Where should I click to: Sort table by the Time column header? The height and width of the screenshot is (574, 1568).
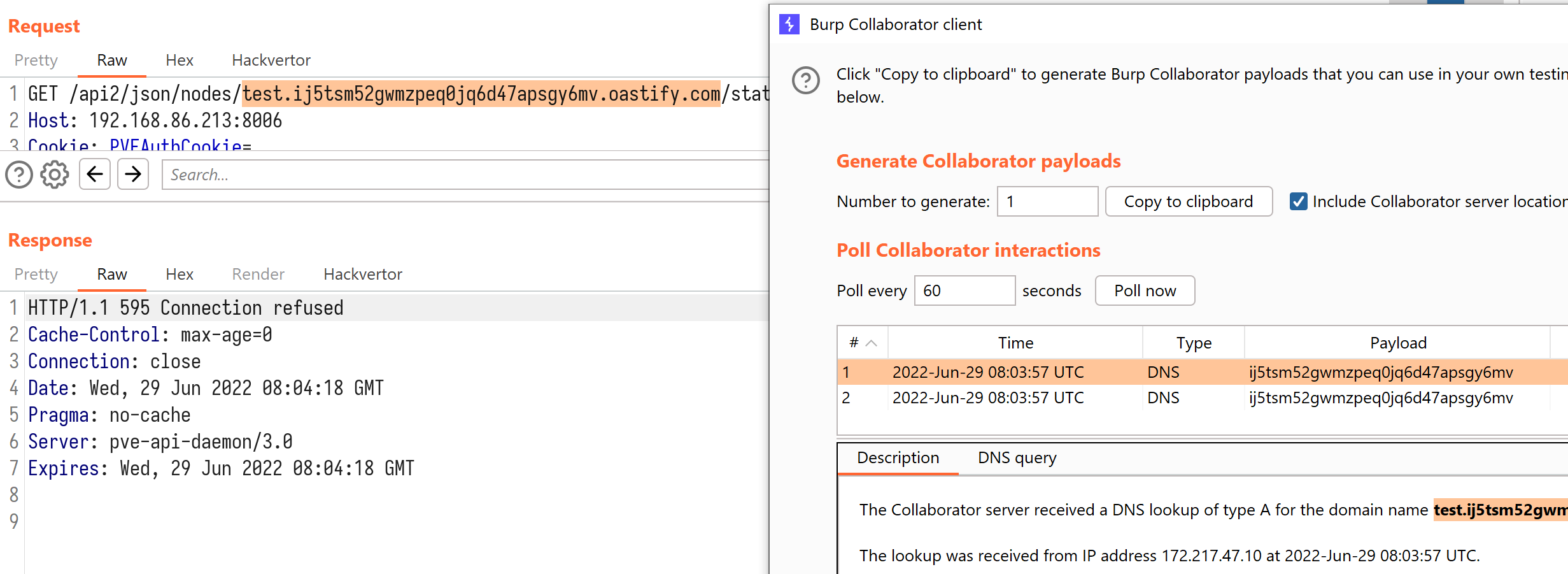coord(1015,343)
